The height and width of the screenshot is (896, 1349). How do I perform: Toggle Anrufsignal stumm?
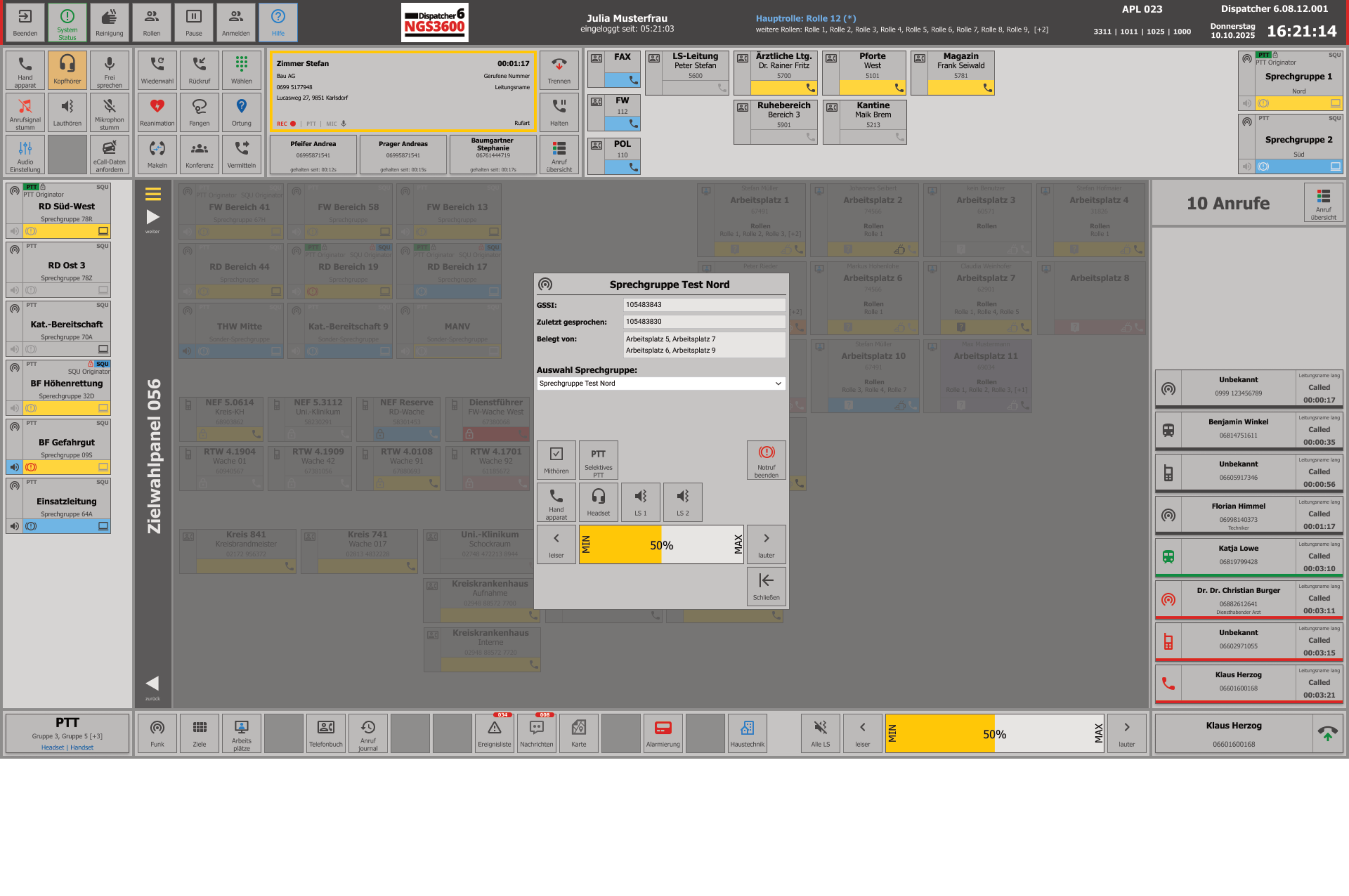tap(25, 112)
